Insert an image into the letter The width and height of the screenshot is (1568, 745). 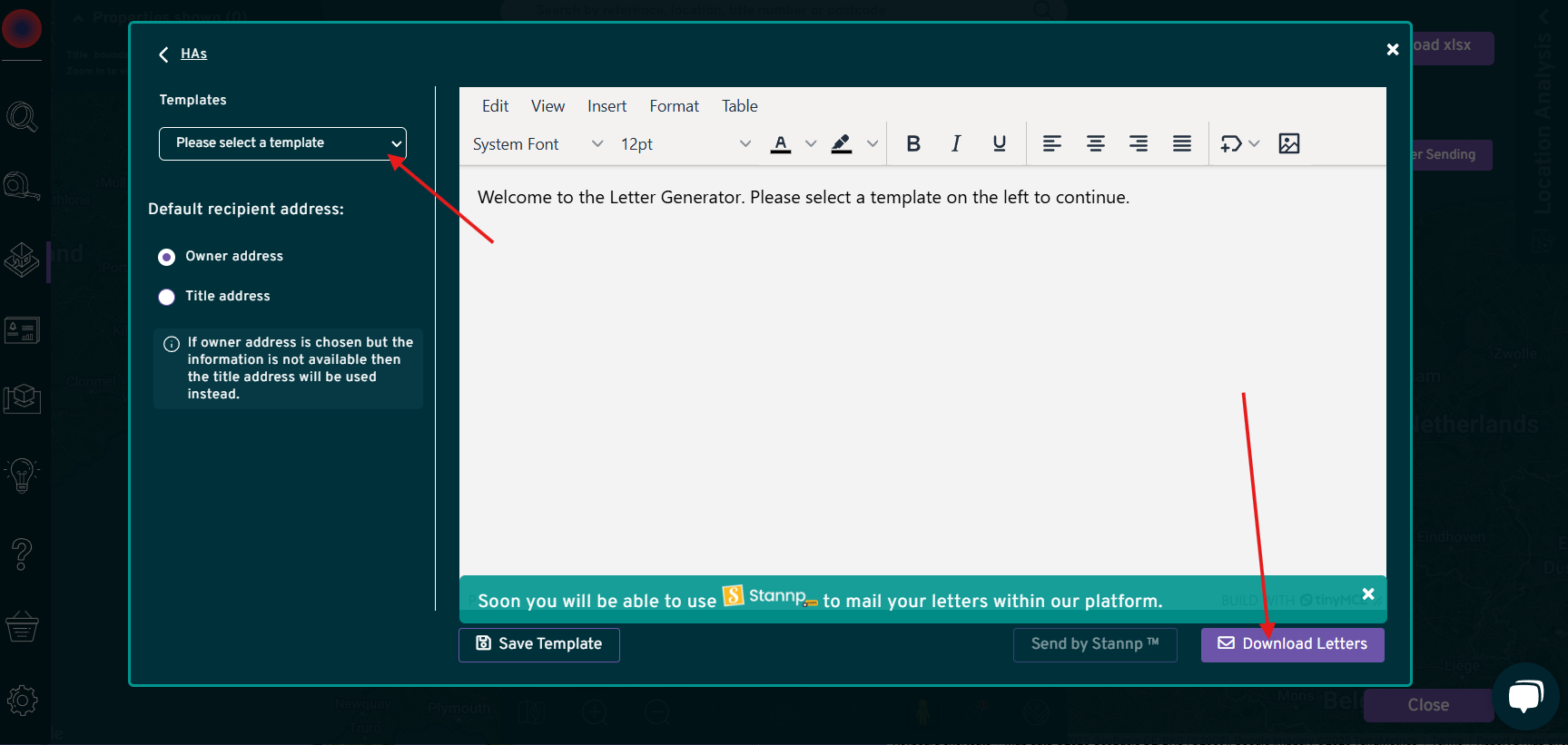tap(1288, 143)
